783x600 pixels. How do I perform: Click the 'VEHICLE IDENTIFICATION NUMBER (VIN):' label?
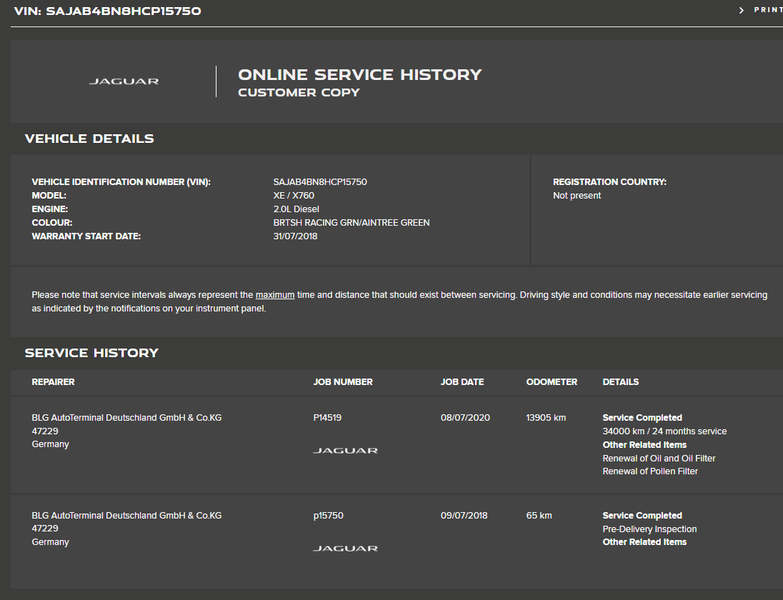[x=121, y=182]
